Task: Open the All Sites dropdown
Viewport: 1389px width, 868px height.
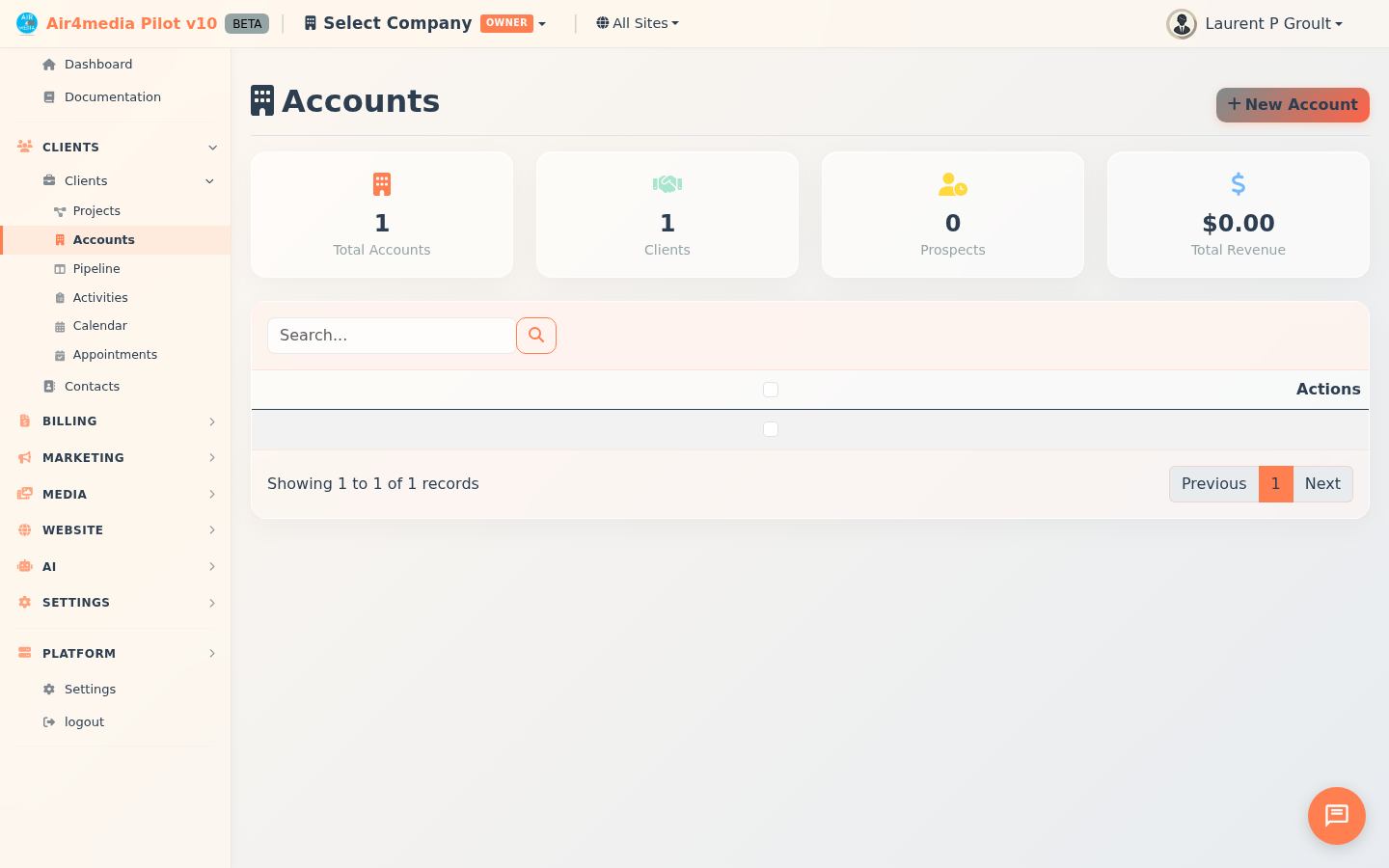Action: 637,22
